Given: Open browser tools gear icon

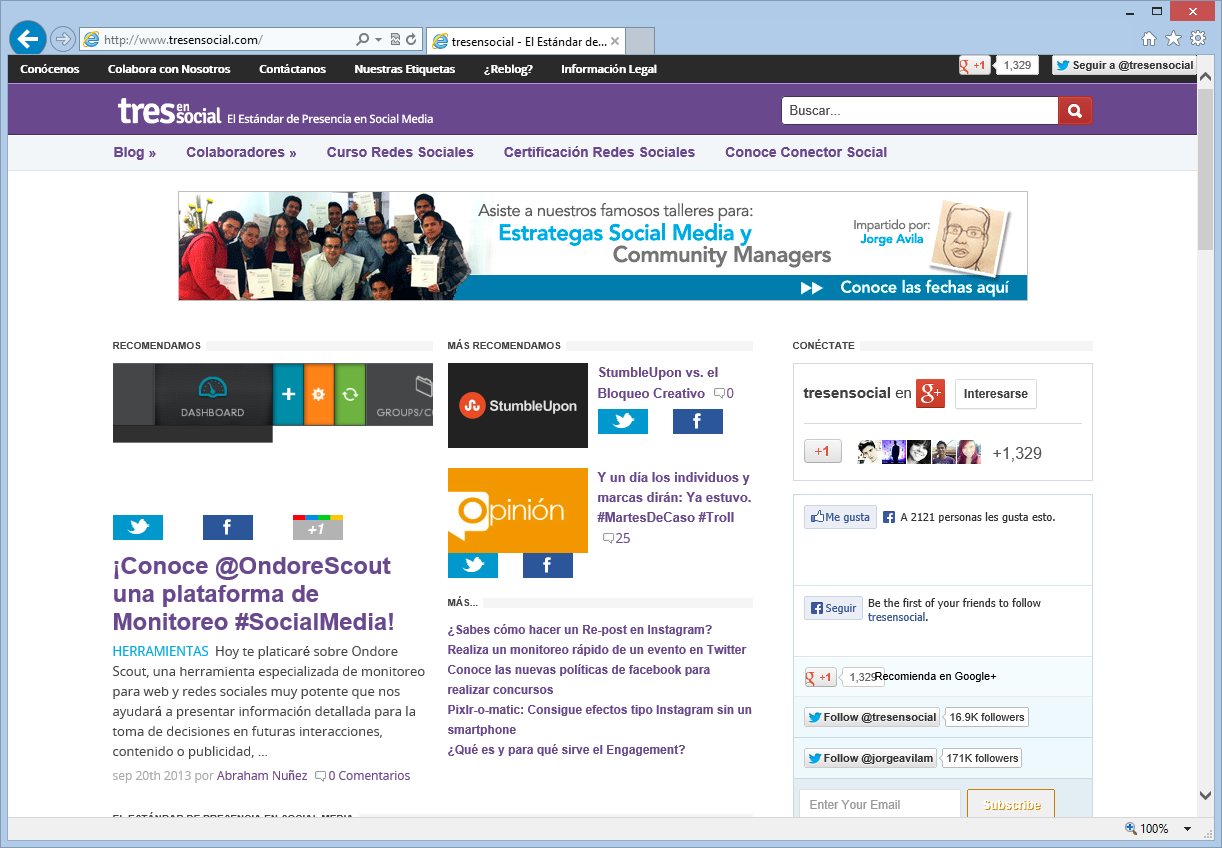Looking at the screenshot, I should pos(1197,39).
